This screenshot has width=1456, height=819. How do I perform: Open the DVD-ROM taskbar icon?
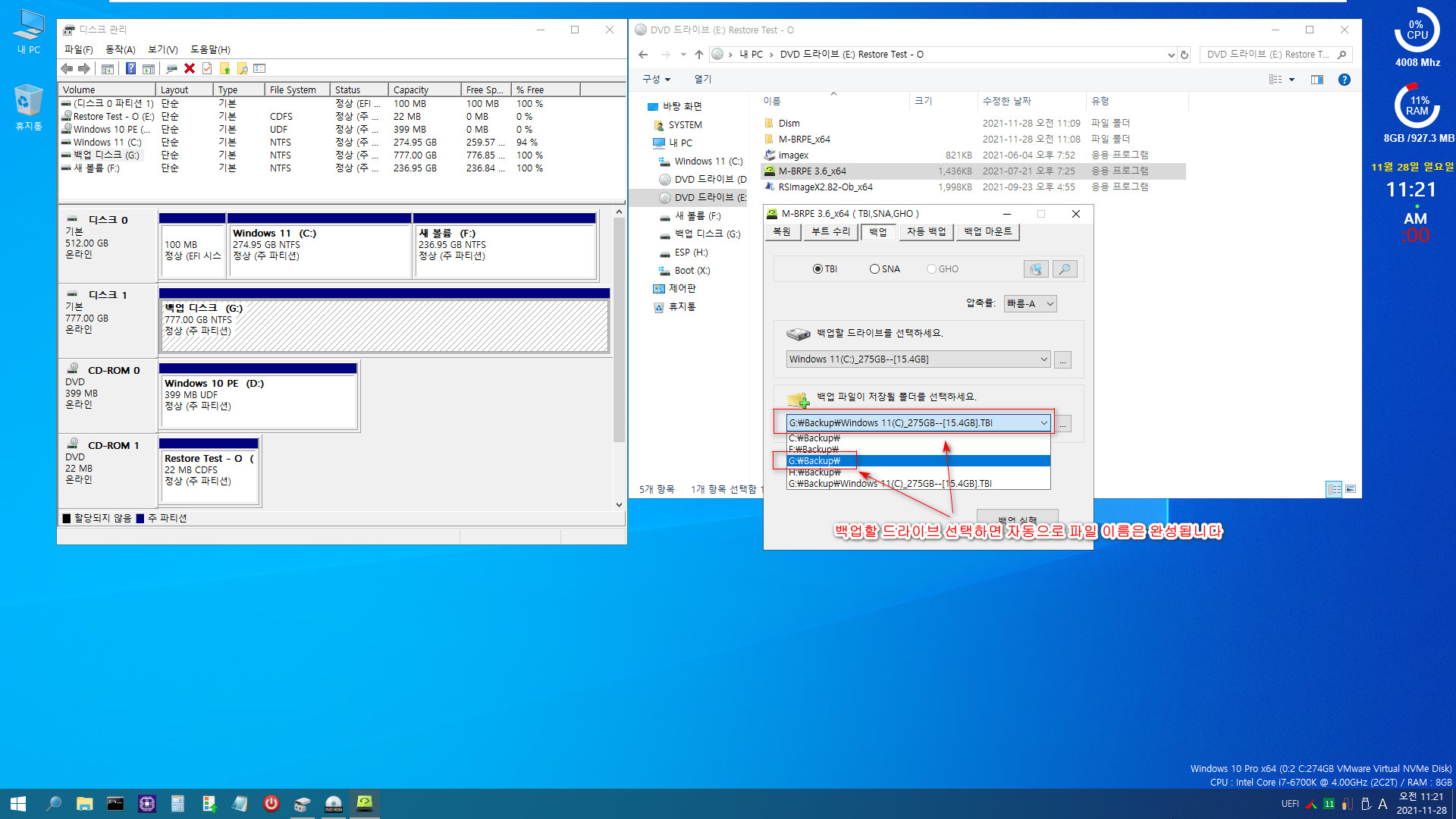pyautogui.click(x=334, y=804)
